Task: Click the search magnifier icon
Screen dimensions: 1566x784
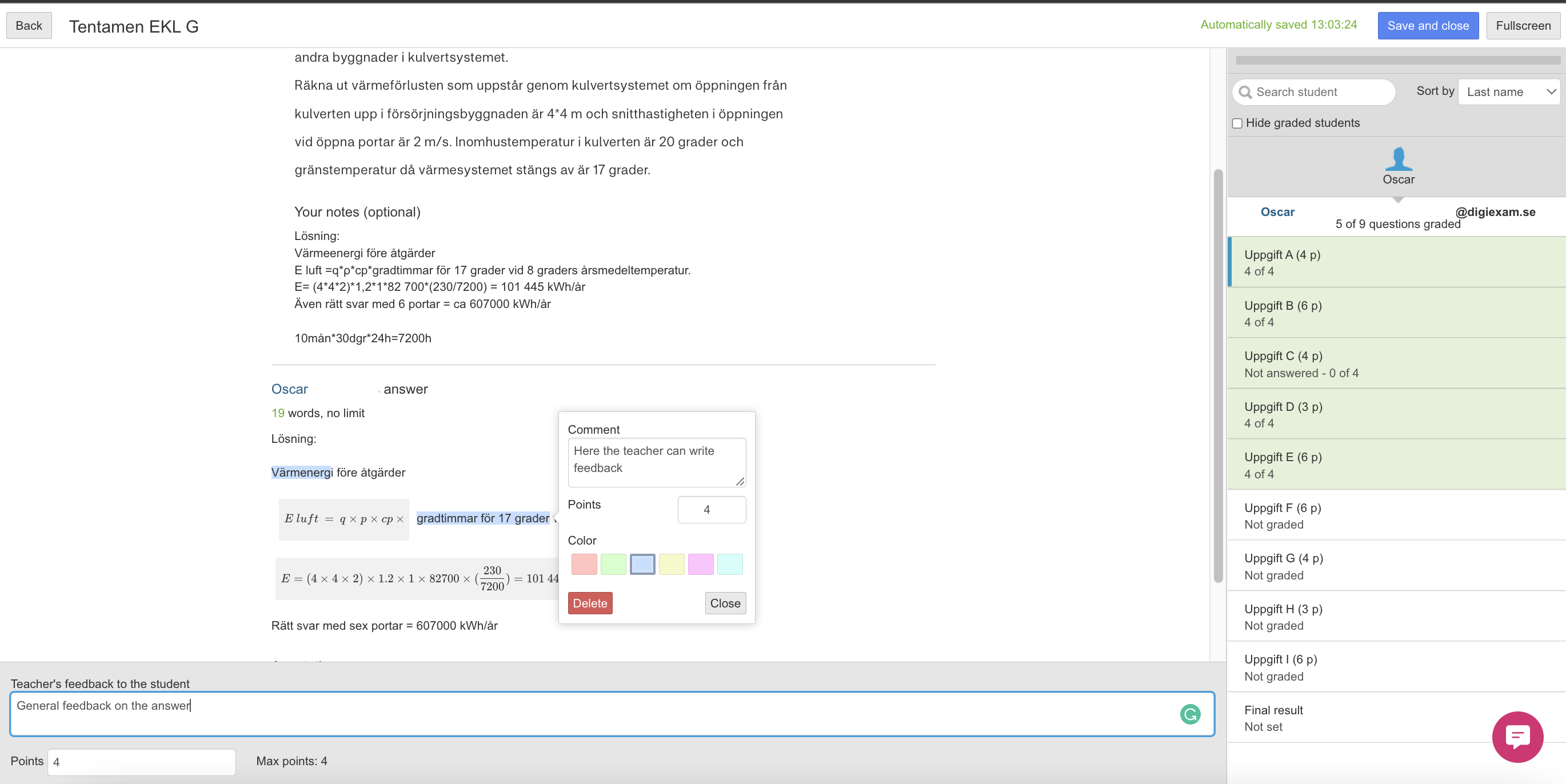Action: point(1245,92)
